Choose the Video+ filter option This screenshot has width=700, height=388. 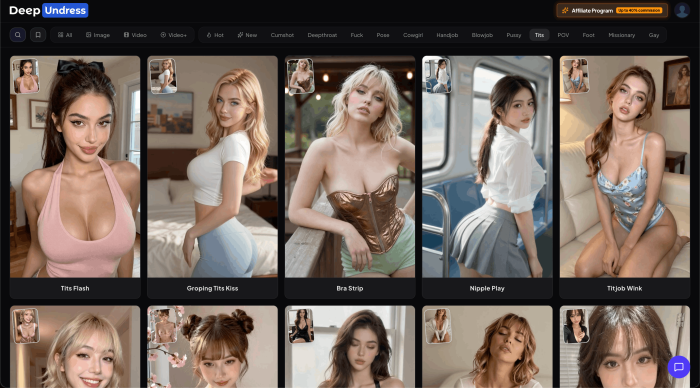coord(174,35)
